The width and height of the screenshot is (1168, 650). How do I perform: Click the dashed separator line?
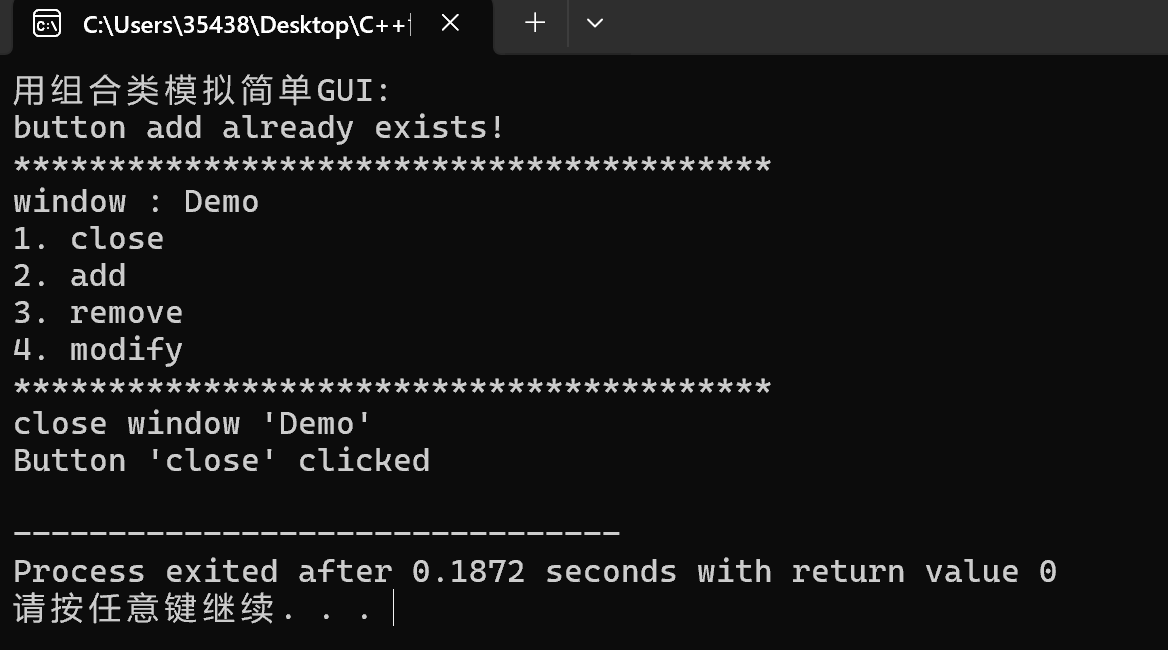(317, 532)
